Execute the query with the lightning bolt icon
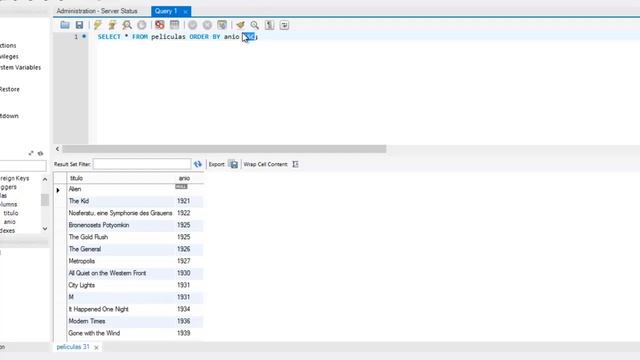 click(97, 25)
